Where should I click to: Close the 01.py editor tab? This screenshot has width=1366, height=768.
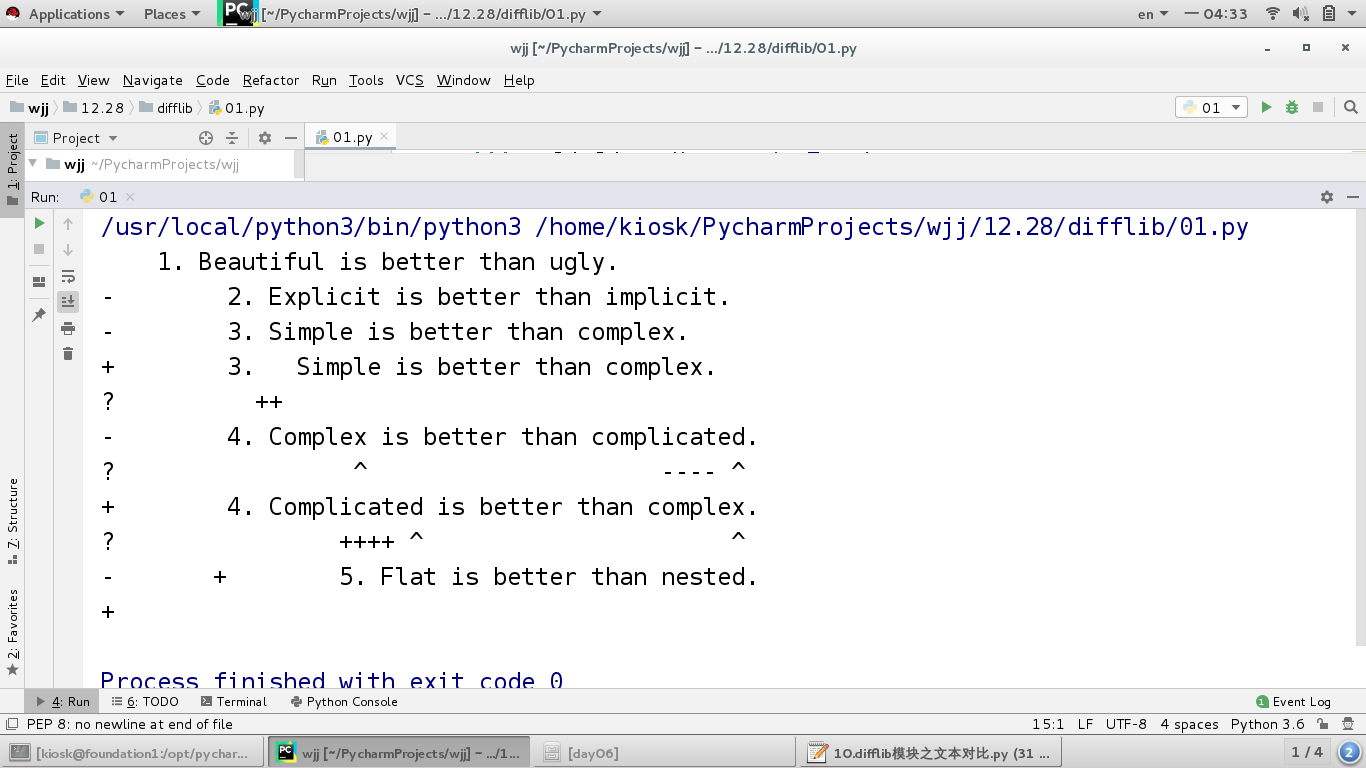tap(384, 136)
